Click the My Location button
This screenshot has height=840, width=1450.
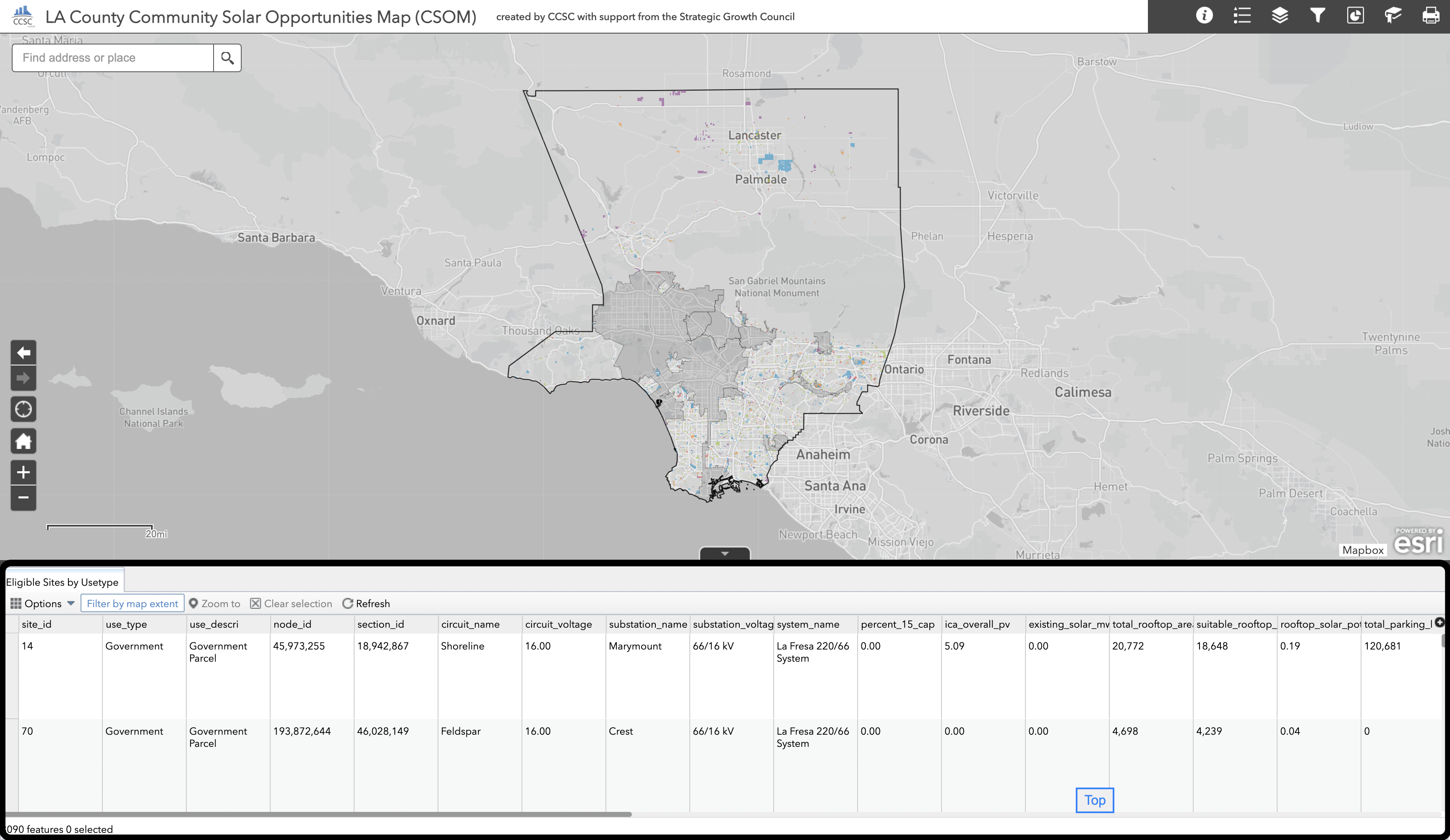(x=23, y=410)
